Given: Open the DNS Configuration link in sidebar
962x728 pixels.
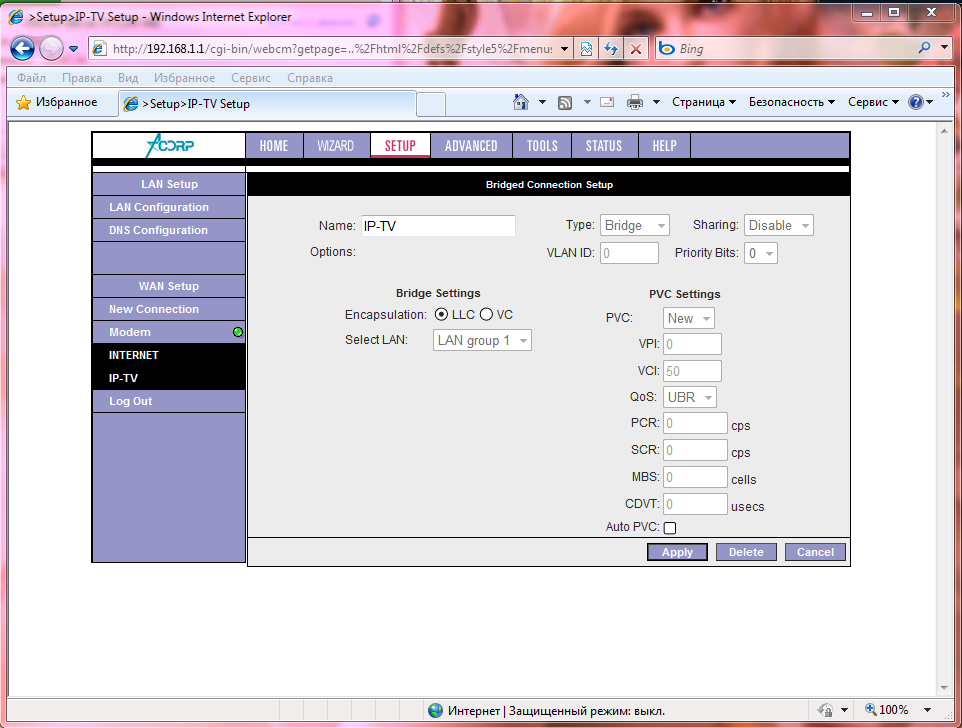Looking at the screenshot, I should point(159,230).
